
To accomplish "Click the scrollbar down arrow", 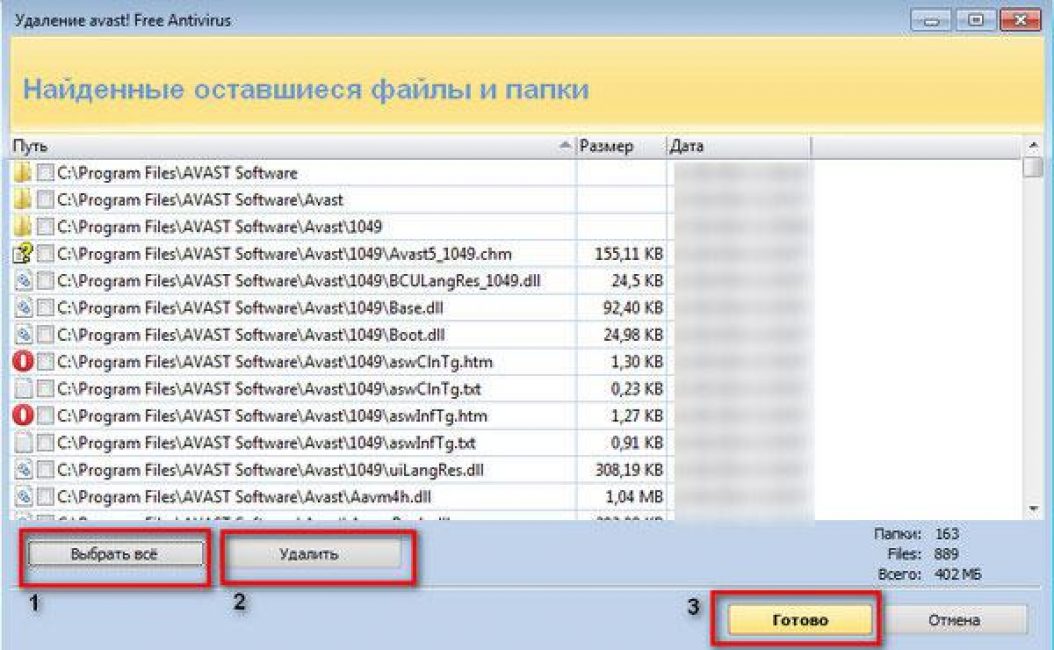I will (1033, 510).
